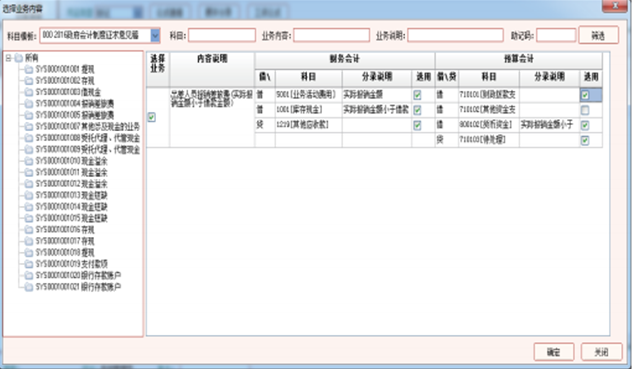Click the folder icon of SYS0001001016
Screen dimensions: 633x369
pos(29,230)
